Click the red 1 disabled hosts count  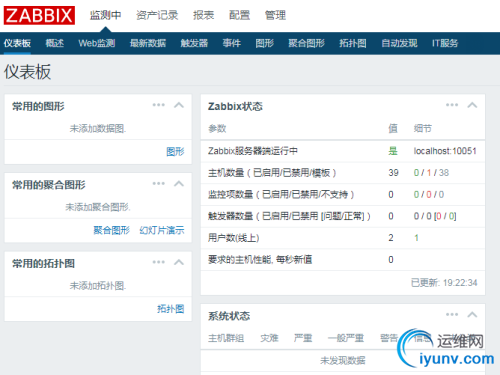429,173
